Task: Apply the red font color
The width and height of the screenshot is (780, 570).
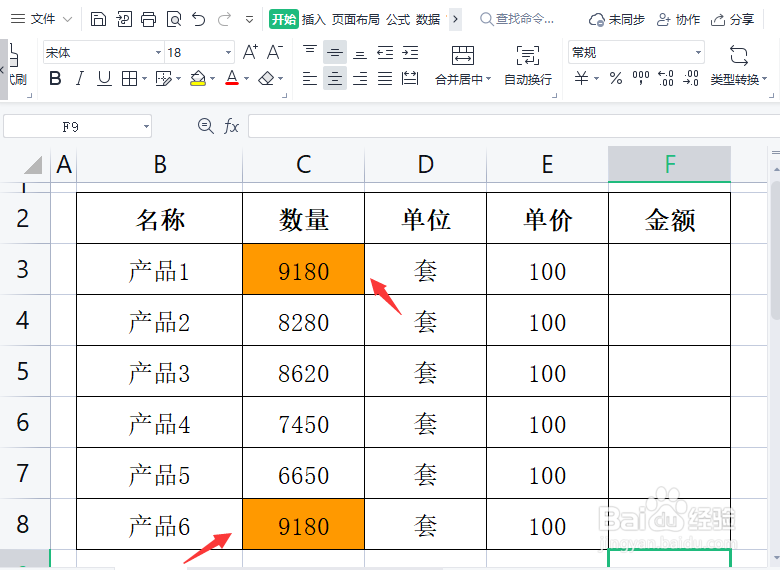Action: [232, 79]
